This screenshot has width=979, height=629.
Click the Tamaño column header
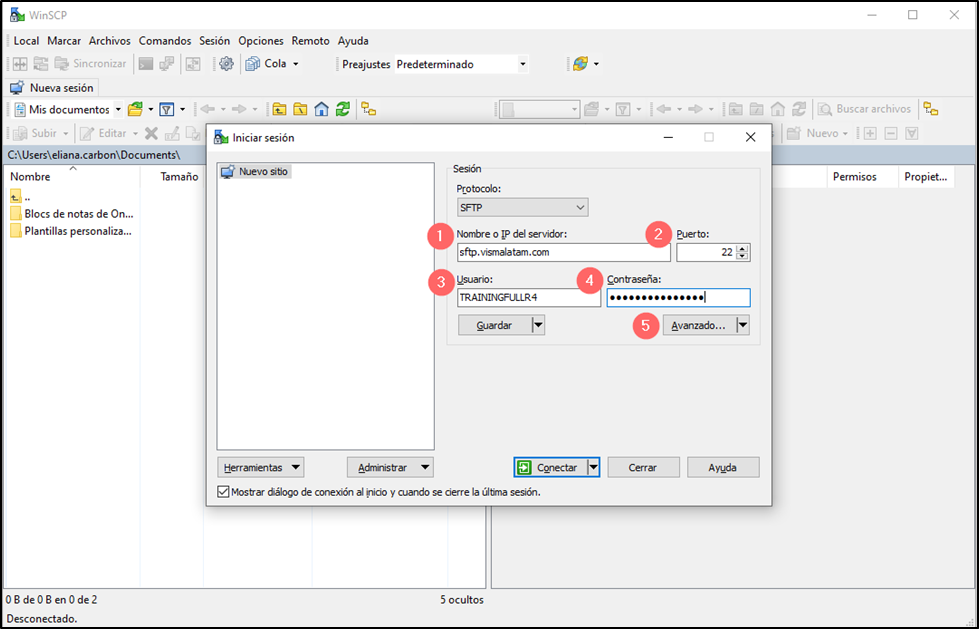point(172,177)
